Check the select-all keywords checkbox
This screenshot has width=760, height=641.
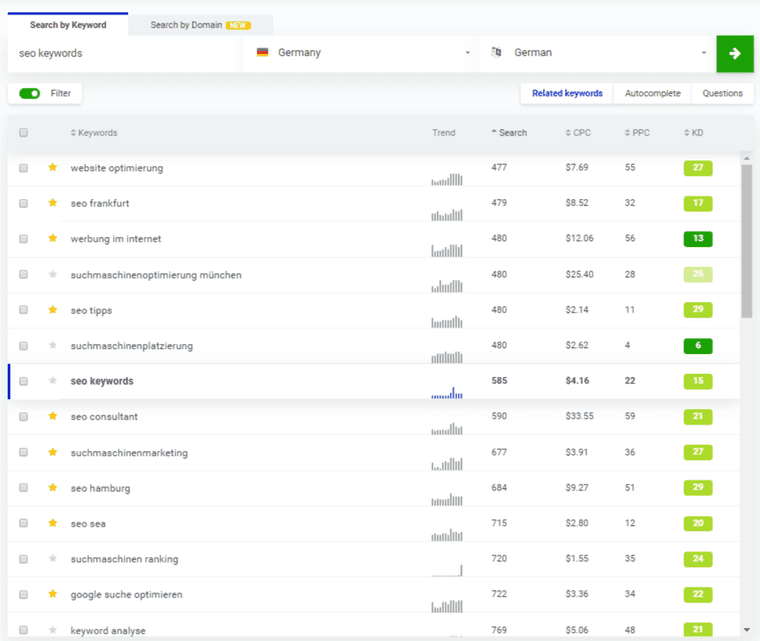[x=23, y=132]
